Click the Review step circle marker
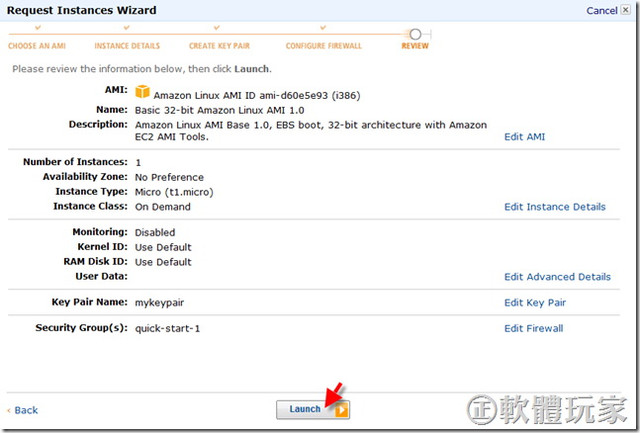Image resolution: width=640 pixels, height=433 pixels. coord(415,34)
